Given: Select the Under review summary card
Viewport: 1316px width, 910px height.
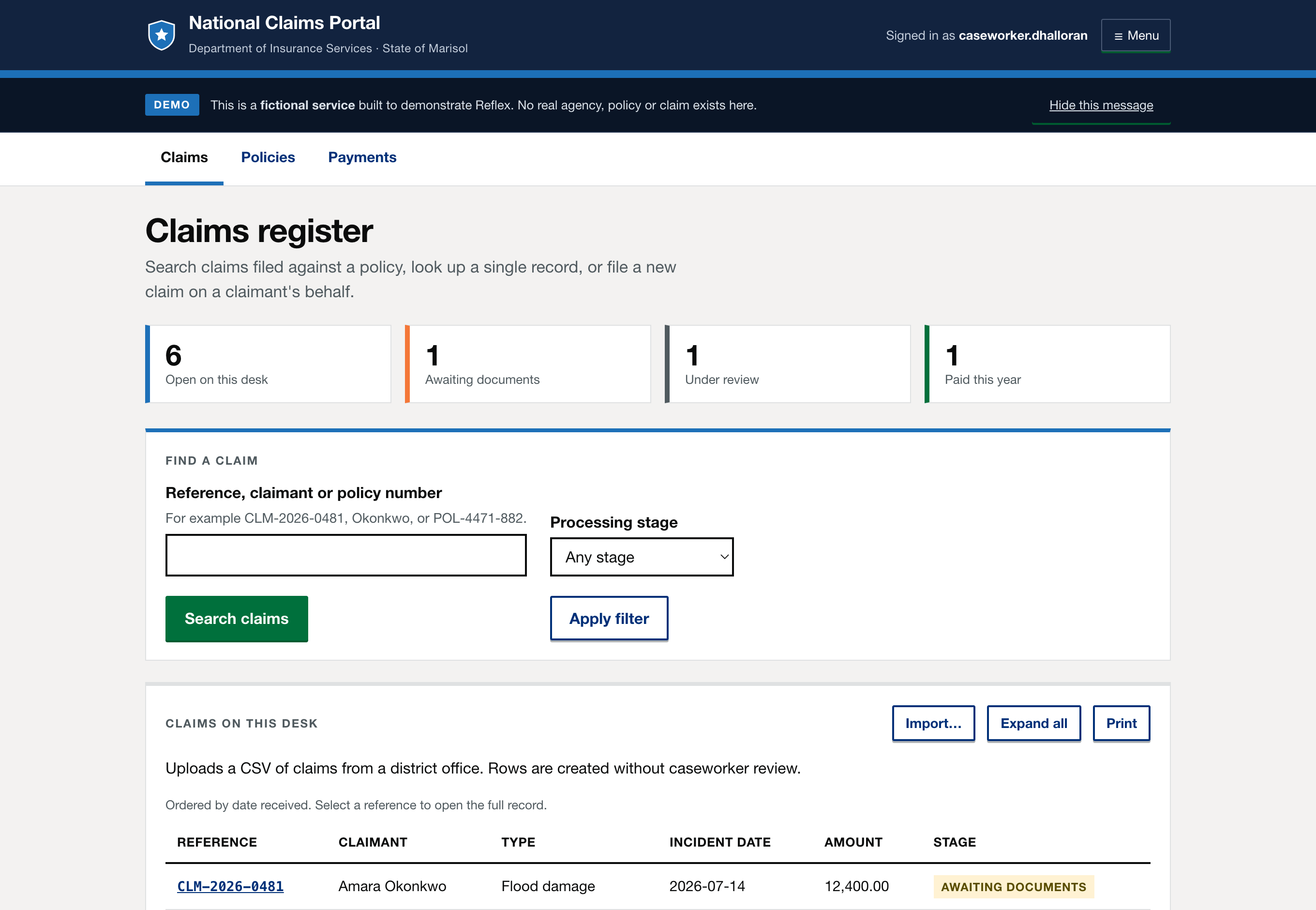Looking at the screenshot, I should coord(788,364).
